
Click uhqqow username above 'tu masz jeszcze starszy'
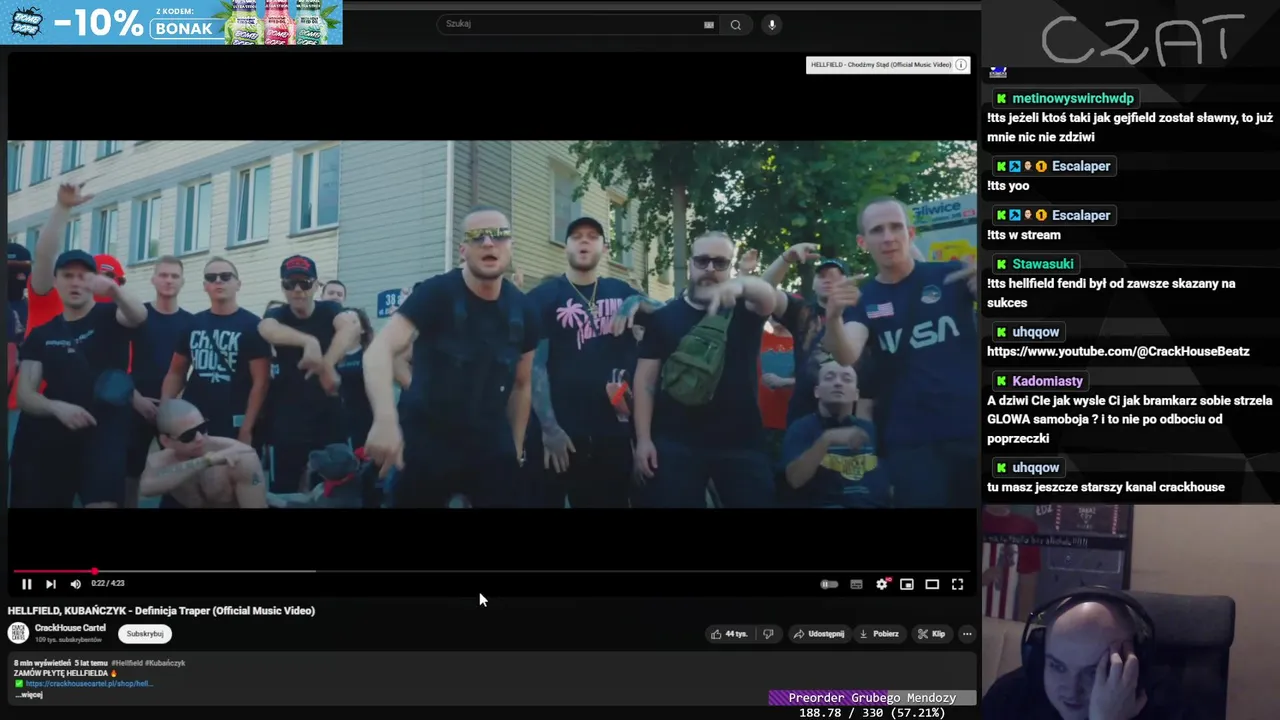click(1035, 468)
